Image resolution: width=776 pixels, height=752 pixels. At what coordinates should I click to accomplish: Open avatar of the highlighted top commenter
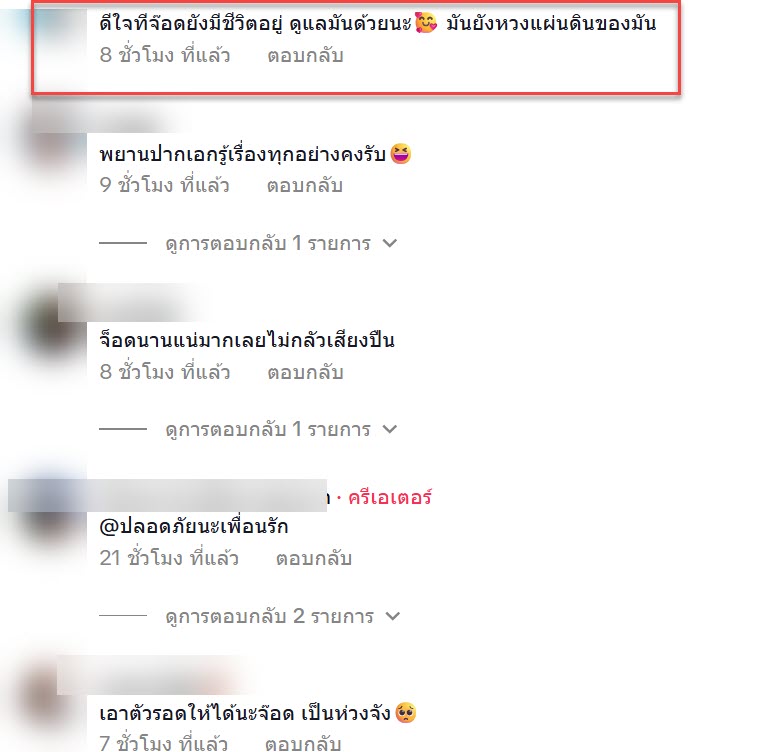[54, 30]
